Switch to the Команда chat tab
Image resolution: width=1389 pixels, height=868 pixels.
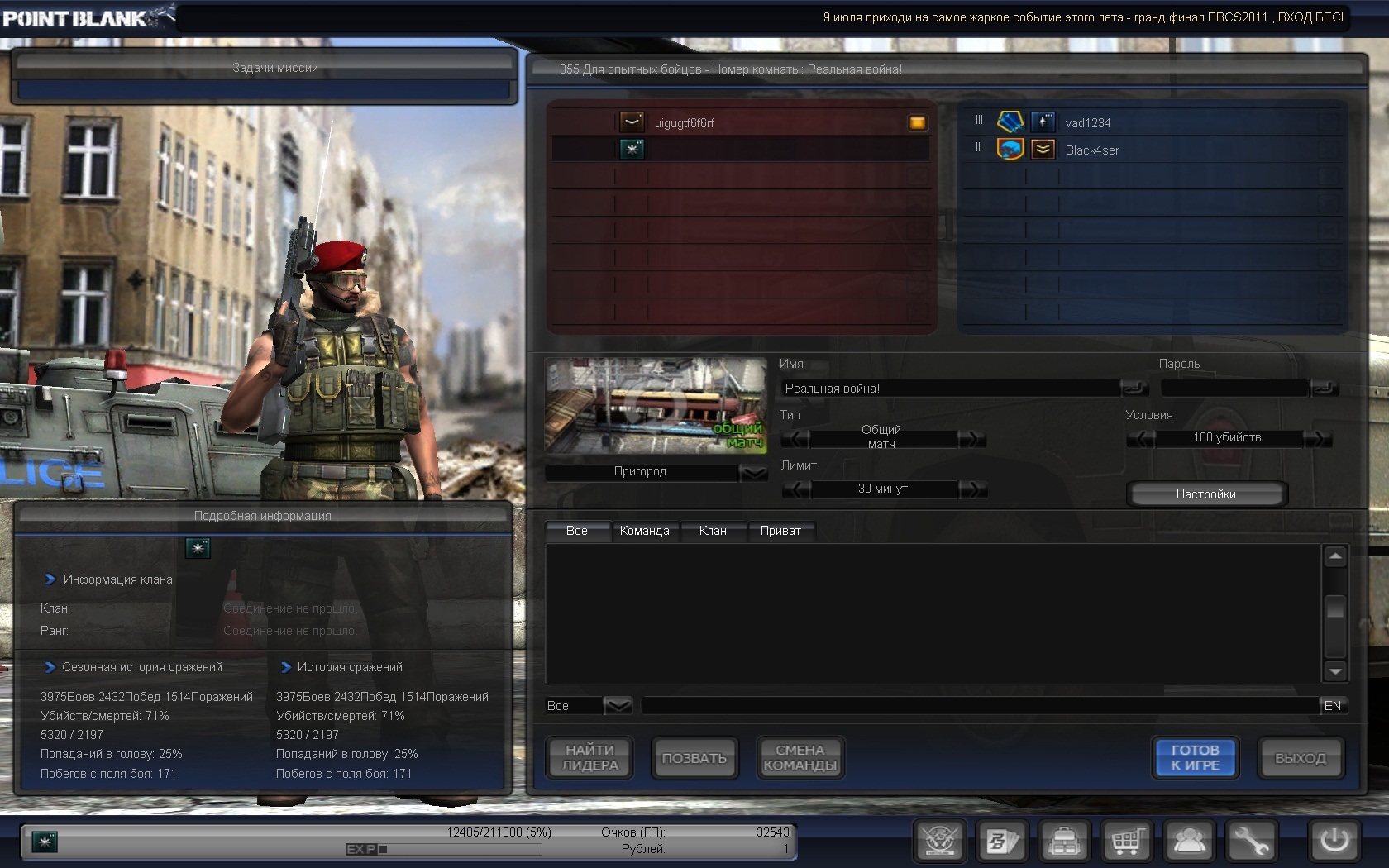coord(644,531)
